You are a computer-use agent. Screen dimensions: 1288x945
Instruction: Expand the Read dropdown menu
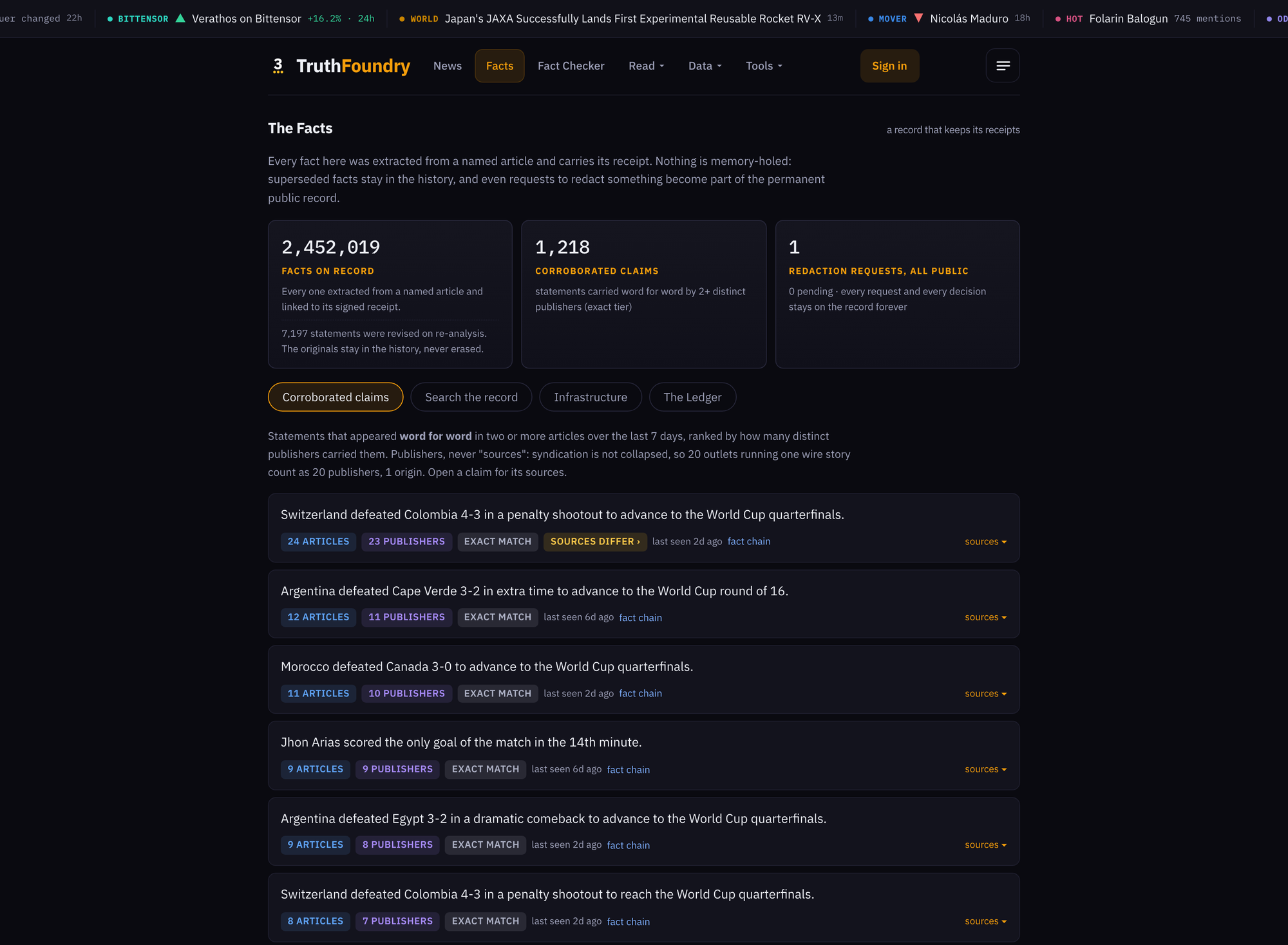[x=646, y=66]
